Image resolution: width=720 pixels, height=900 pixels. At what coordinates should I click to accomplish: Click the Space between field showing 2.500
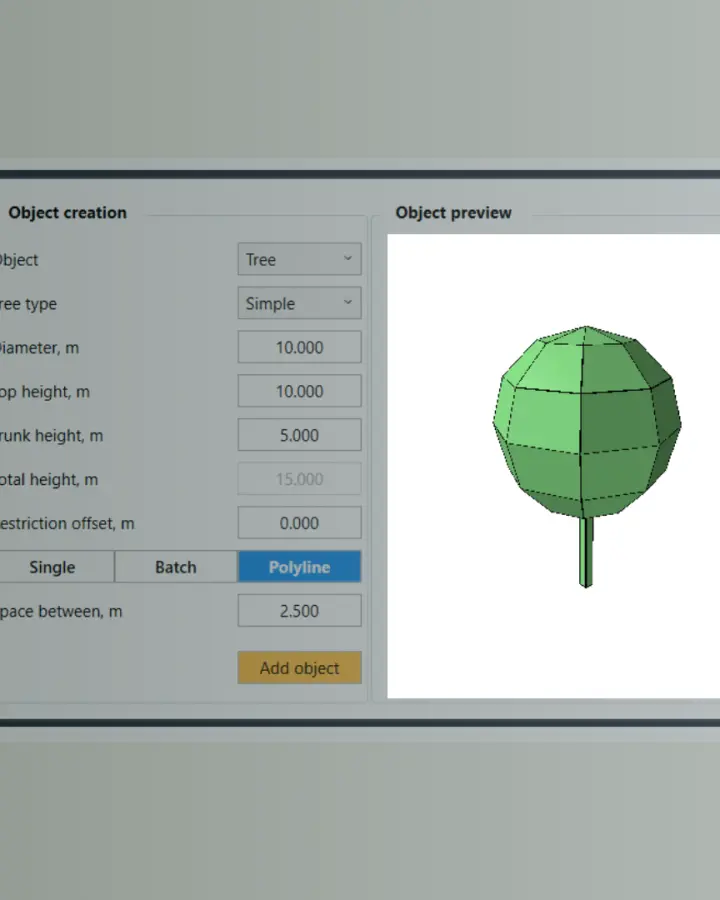tap(299, 610)
